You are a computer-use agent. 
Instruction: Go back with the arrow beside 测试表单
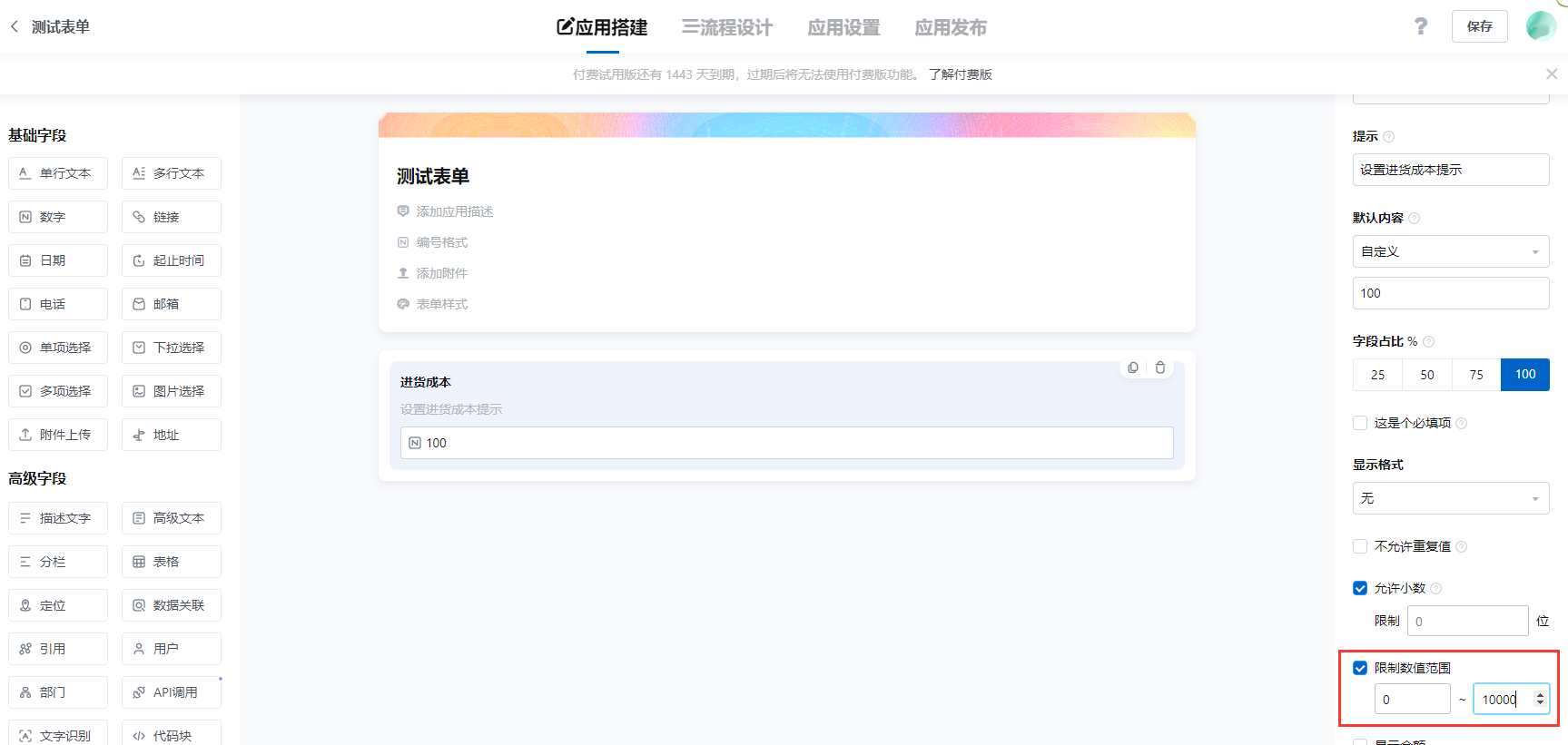[15, 26]
